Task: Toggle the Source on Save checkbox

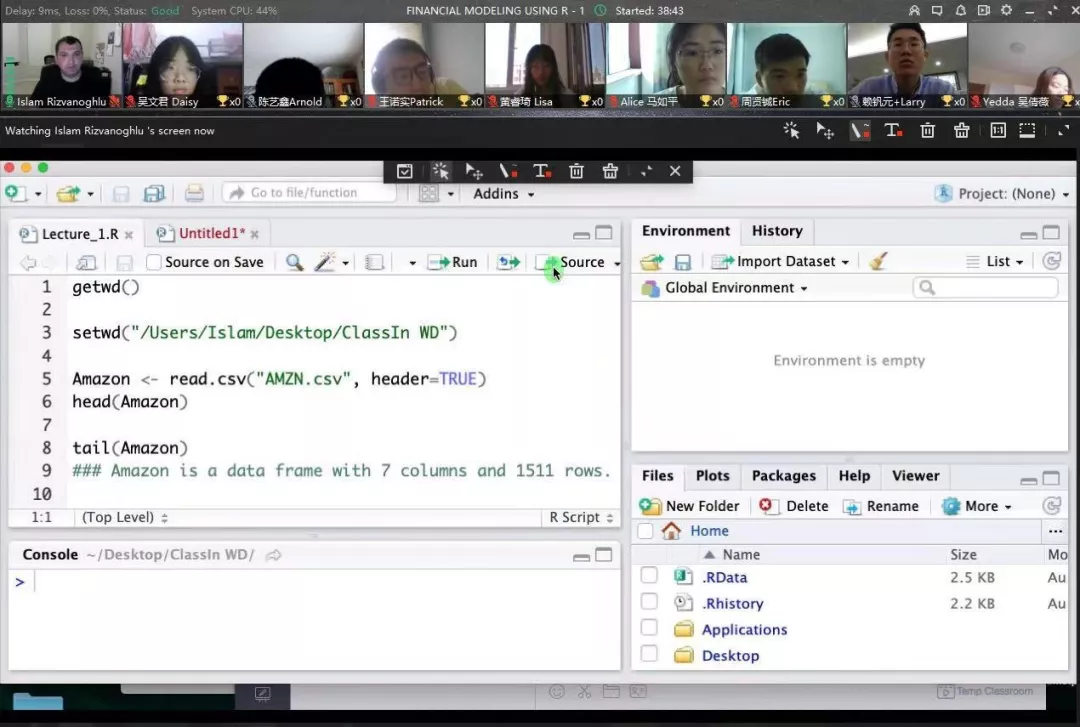Action: click(x=154, y=262)
